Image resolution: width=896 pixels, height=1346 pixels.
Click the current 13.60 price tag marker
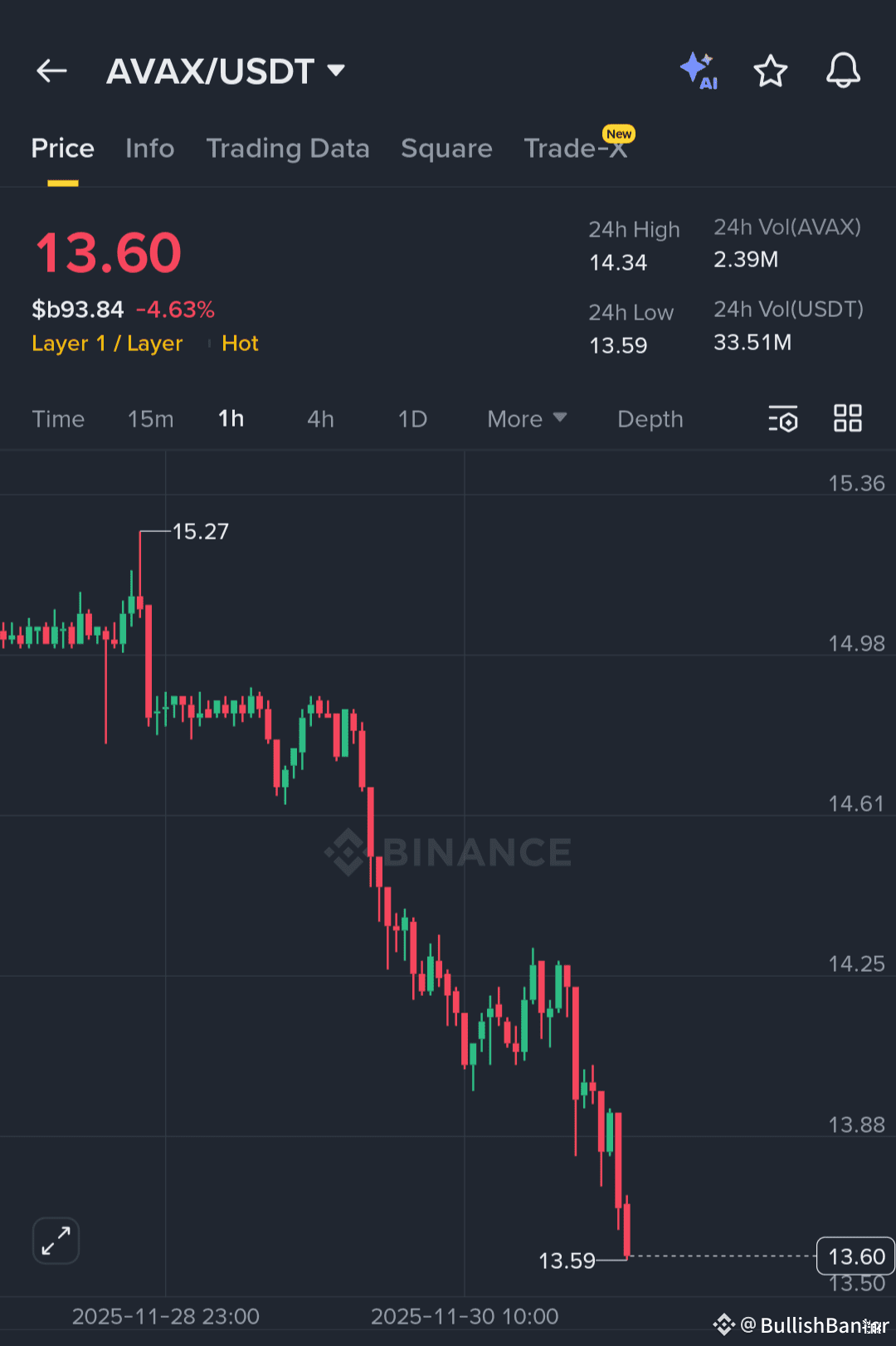coord(855,1256)
